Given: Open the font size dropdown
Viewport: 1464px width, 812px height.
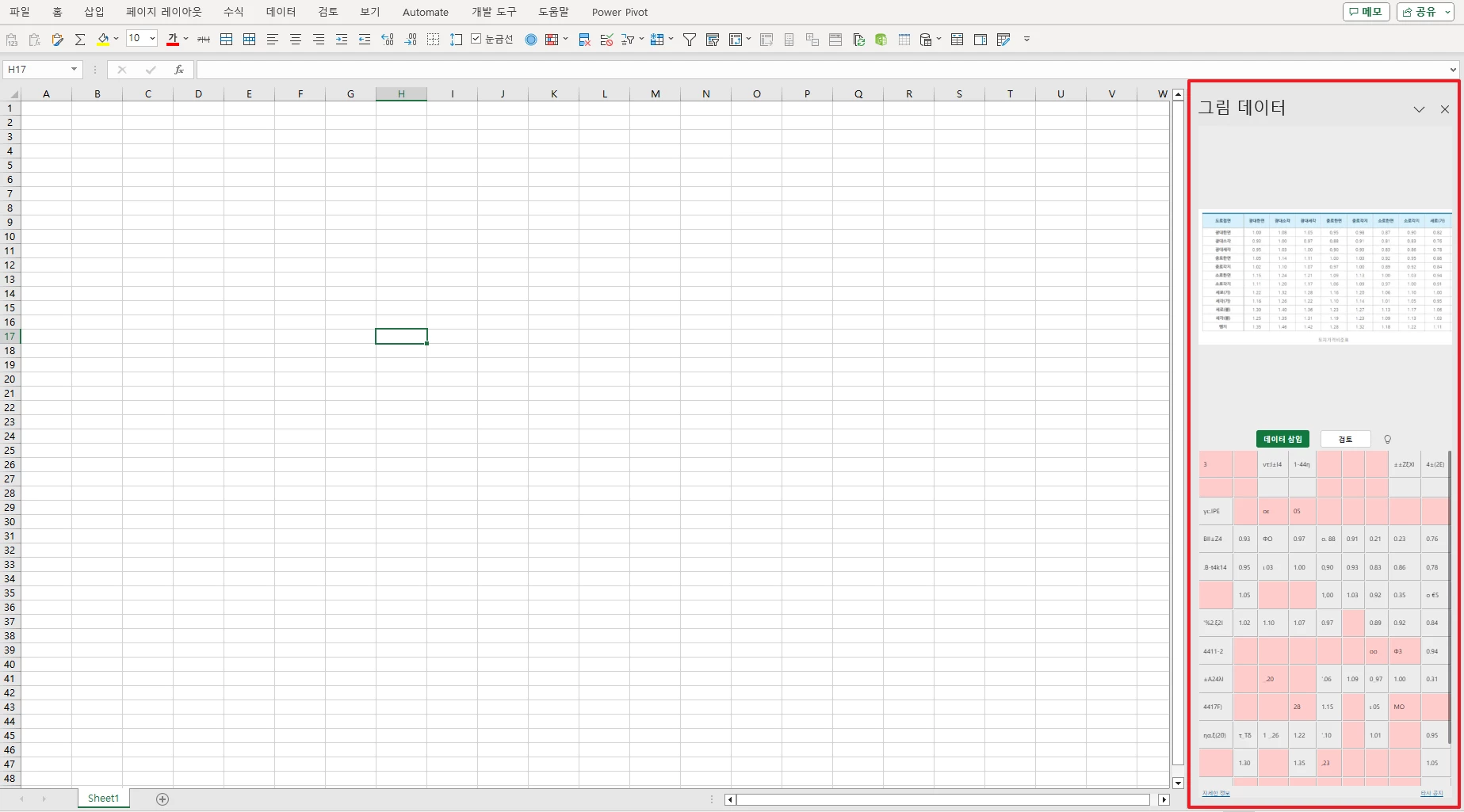Looking at the screenshot, I should point(152,39).
